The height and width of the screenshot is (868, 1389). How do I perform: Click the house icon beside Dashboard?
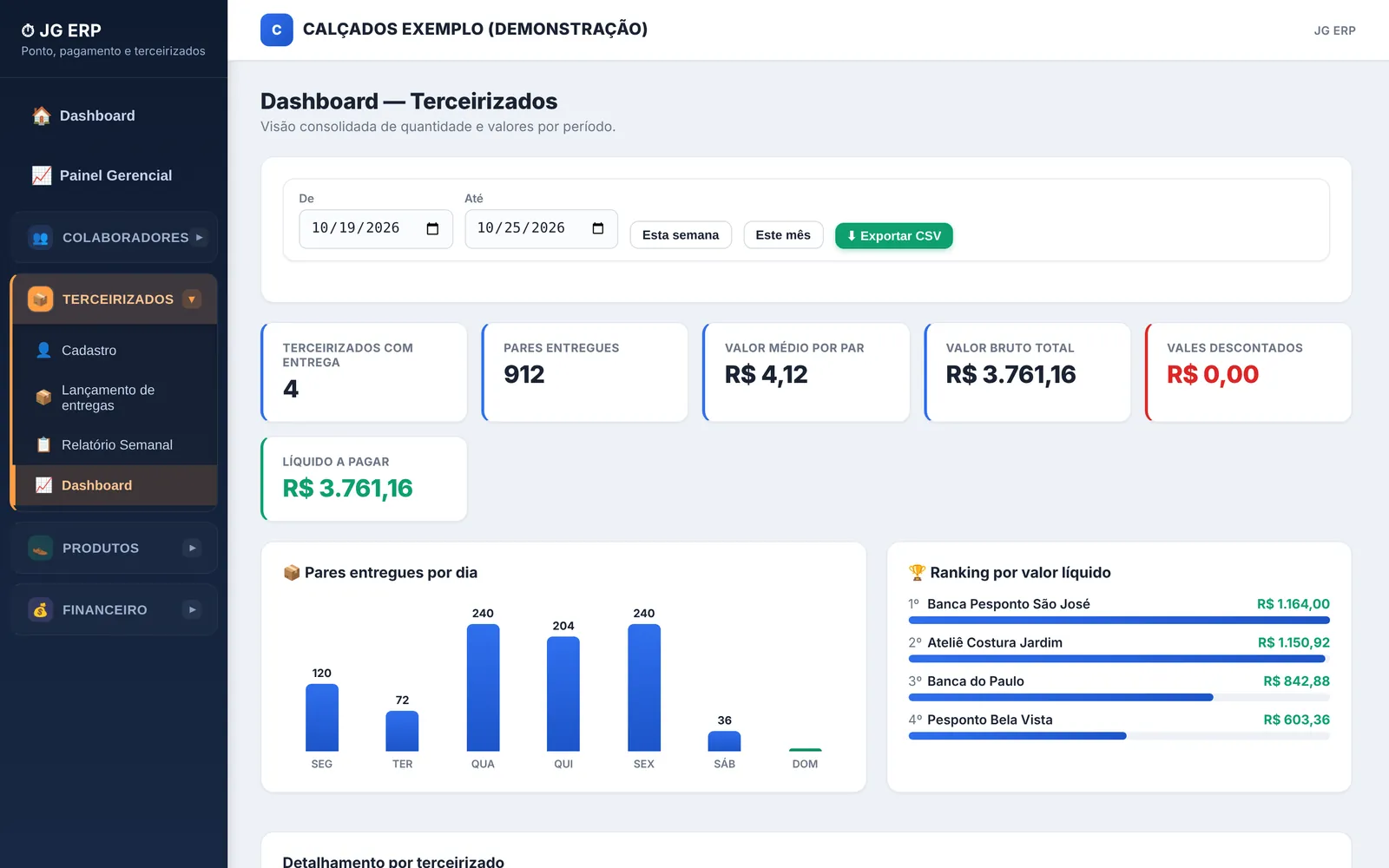click(x=42, y=115)
